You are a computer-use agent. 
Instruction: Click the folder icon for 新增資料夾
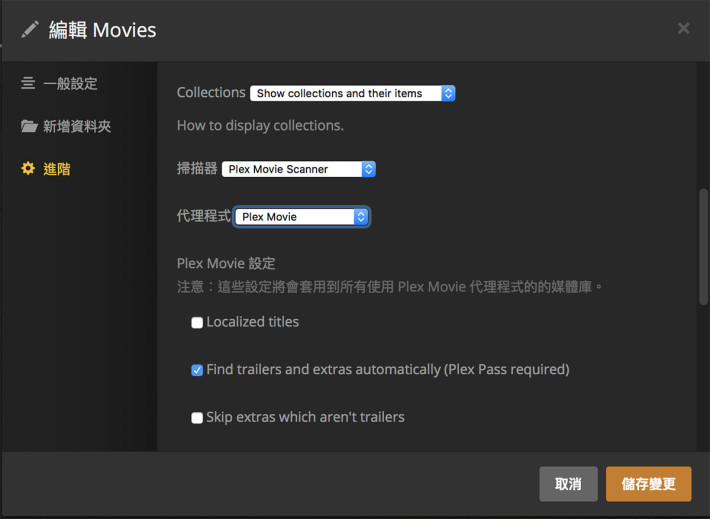pos(29,126)
